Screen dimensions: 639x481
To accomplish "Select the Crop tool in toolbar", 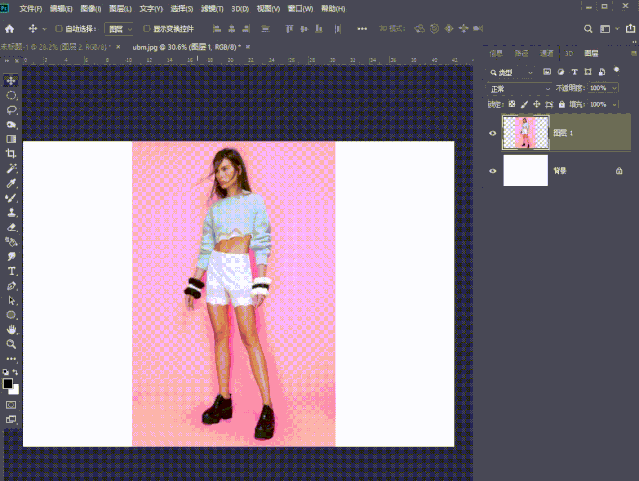I will coord(11,154).
